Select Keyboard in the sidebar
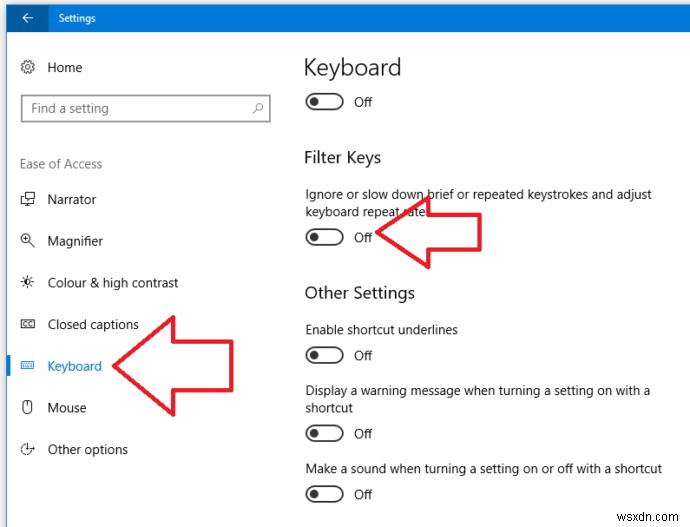This screenshot has height=527, width=690. coord(74,366)
